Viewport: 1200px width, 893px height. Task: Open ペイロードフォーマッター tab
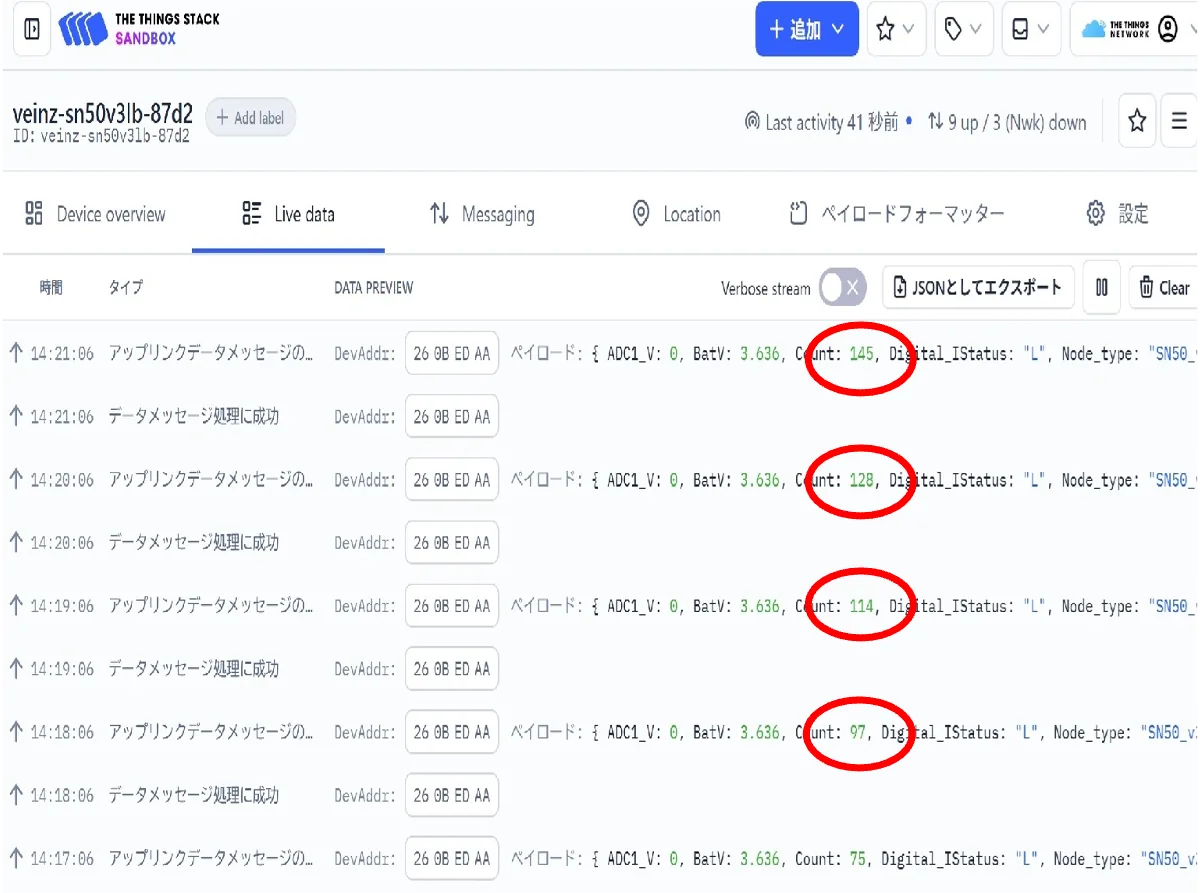coord(896,214)
